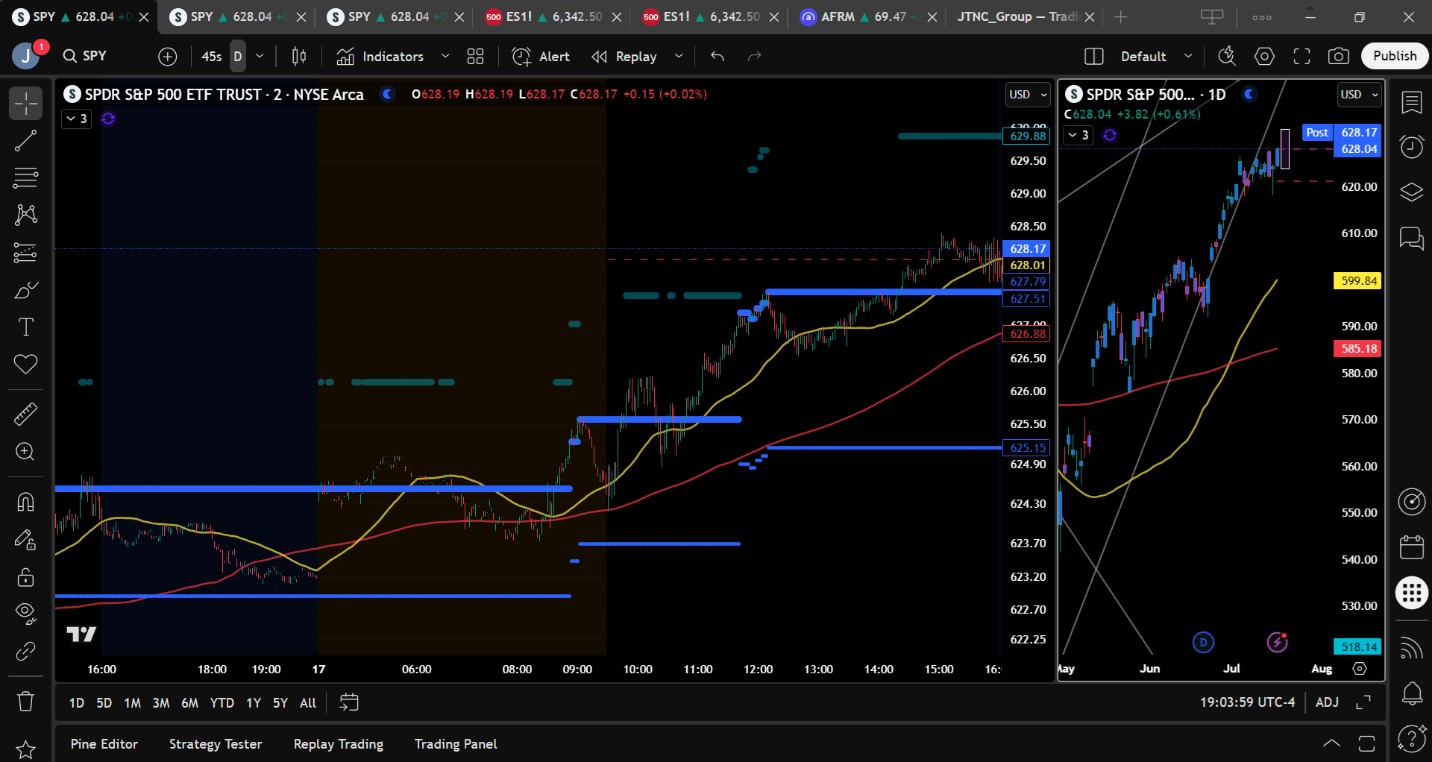Redo the chart action
The image size is (1432, 762).
point(755,57)
